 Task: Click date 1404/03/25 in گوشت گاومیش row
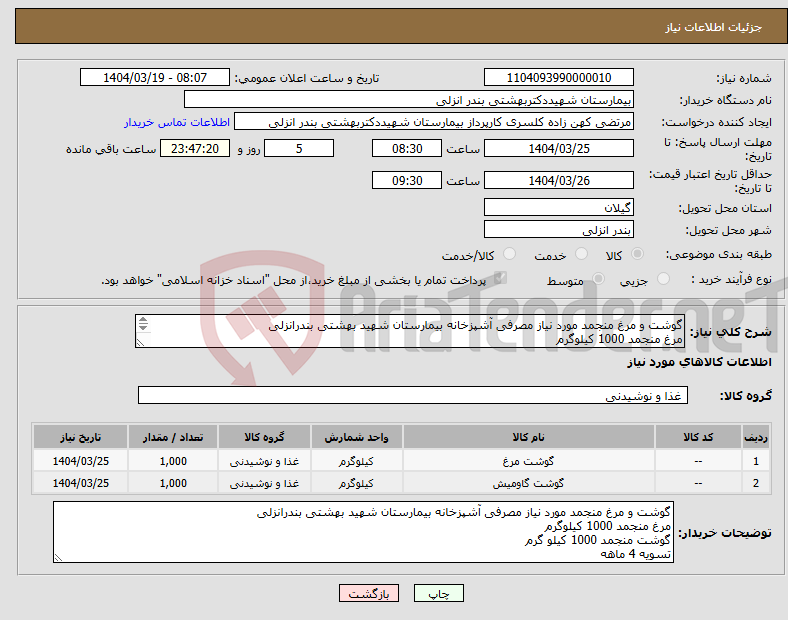tap(80, 483)
